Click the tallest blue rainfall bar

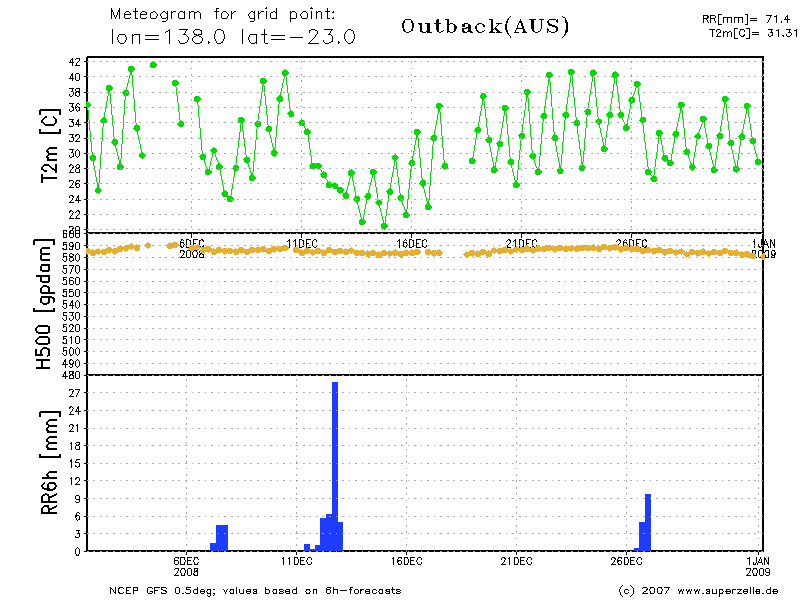(x=335, y=465)
